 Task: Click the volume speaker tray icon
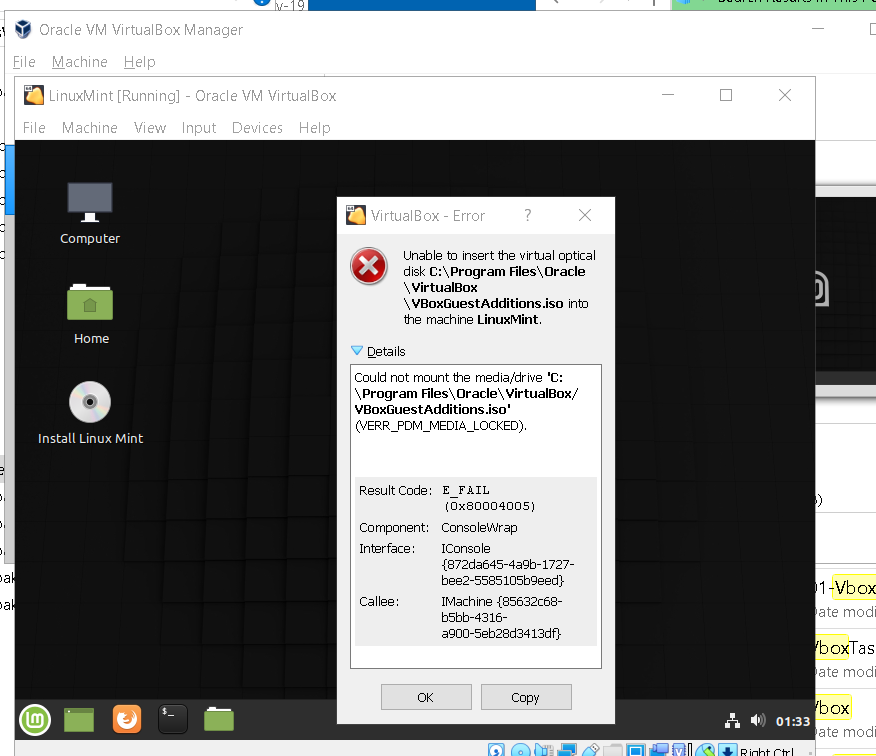(x=758, y=720)
